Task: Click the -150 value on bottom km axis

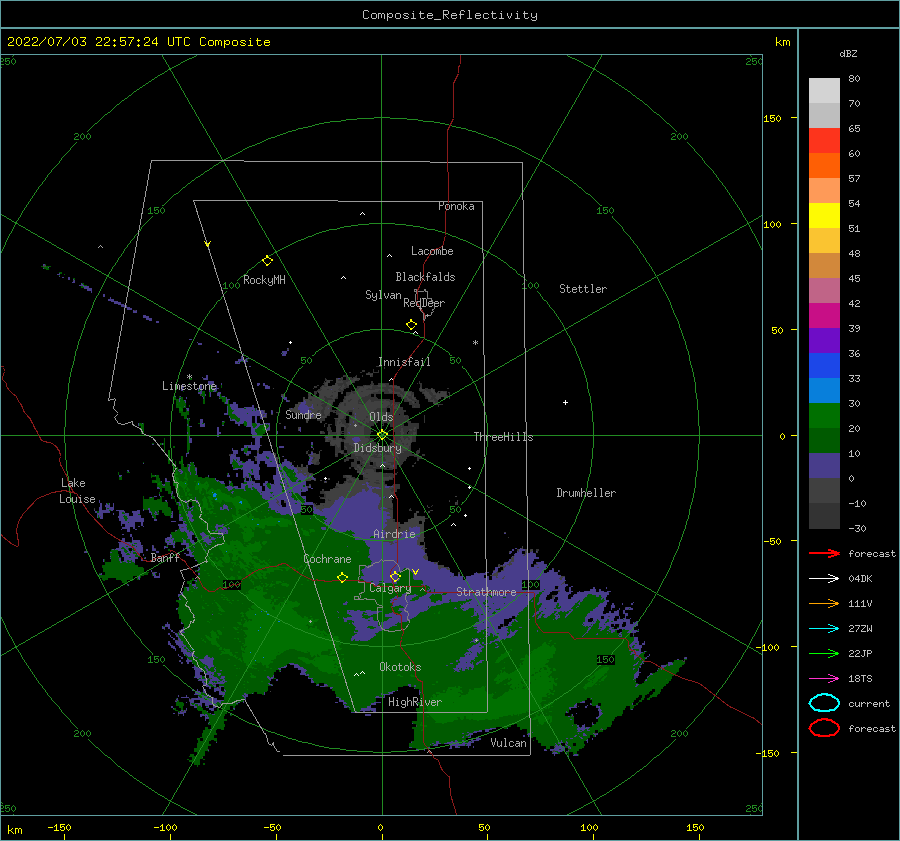Action: click(59, 827)
